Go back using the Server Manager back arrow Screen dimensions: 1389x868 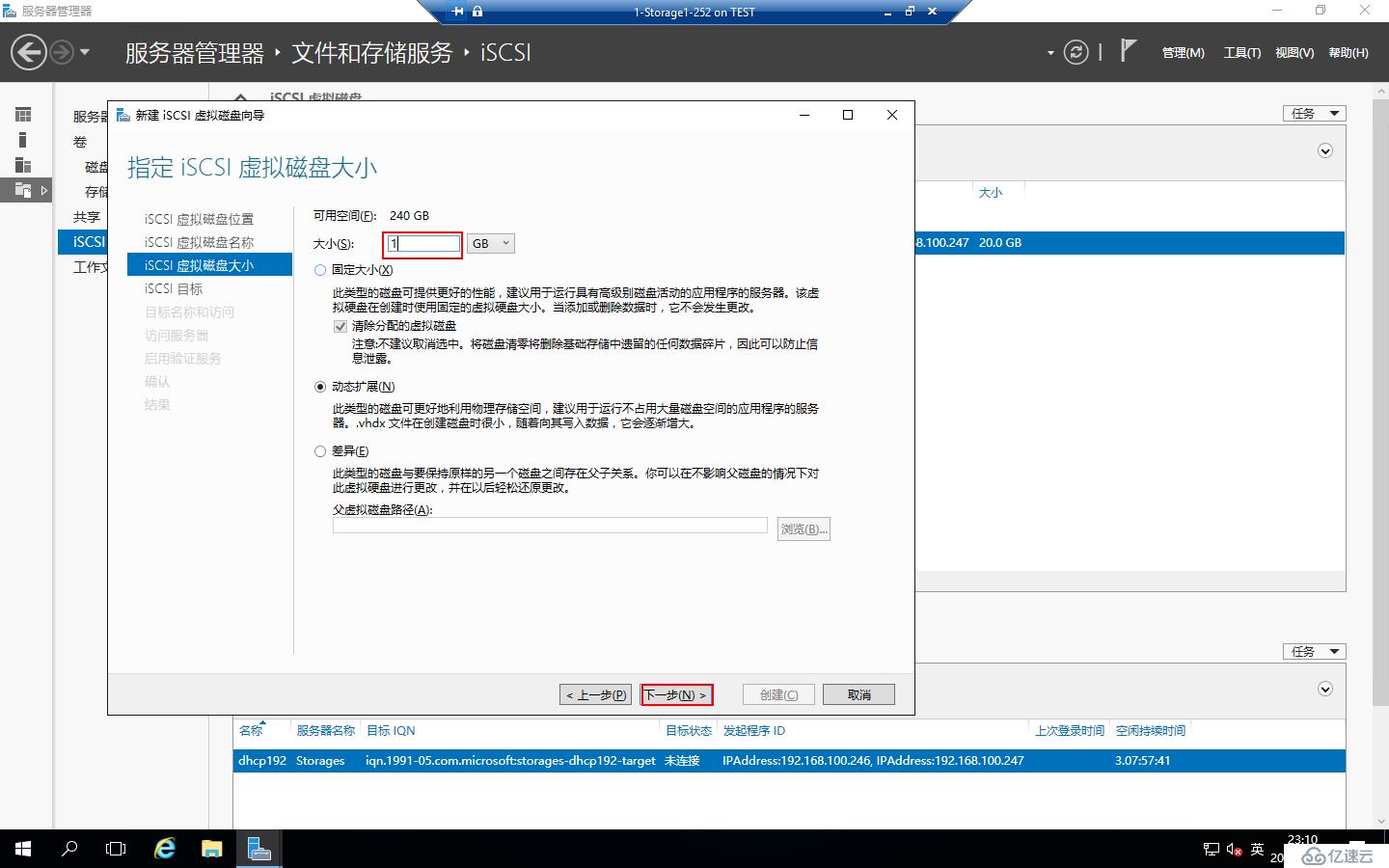29,52
